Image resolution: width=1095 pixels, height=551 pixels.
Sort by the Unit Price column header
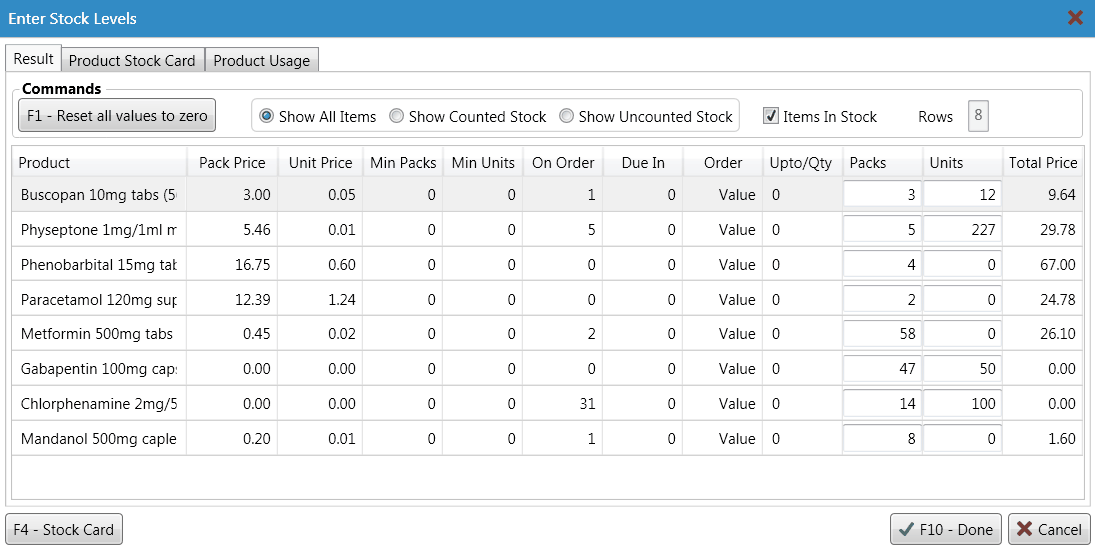[x=320, y=163]
